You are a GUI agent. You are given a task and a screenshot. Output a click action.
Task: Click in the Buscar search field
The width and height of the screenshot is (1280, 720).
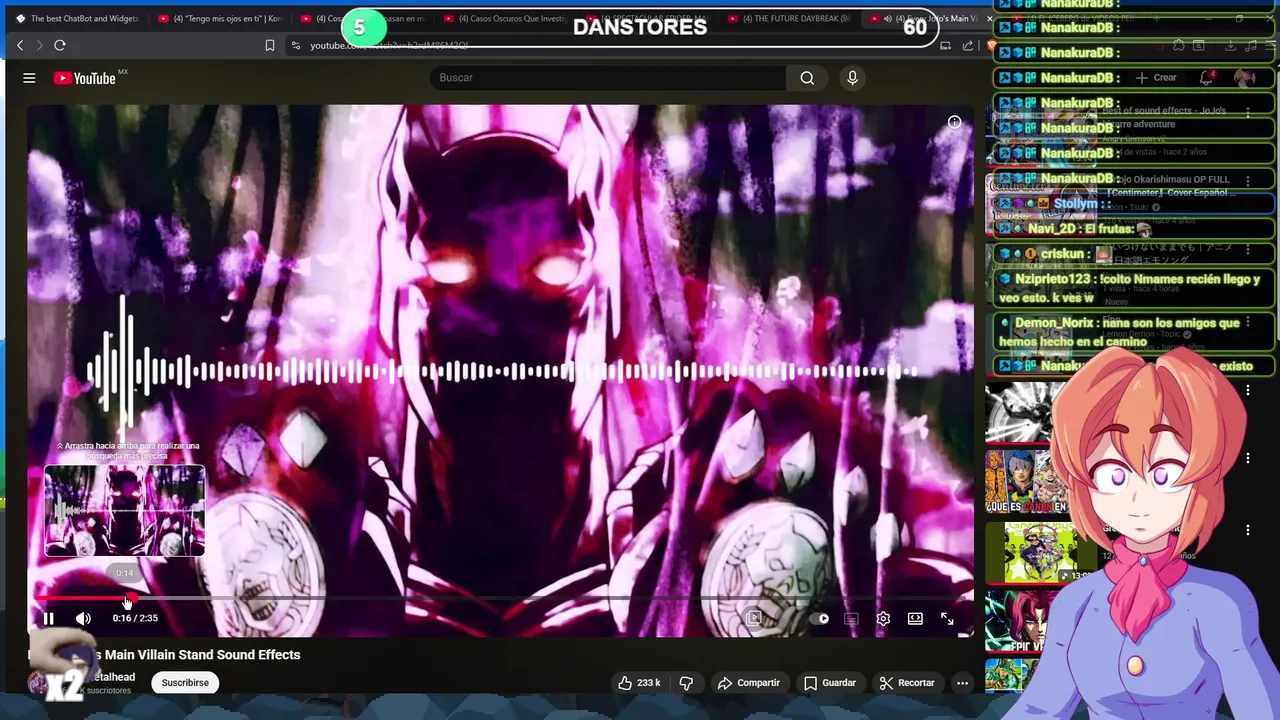point(608,78)
